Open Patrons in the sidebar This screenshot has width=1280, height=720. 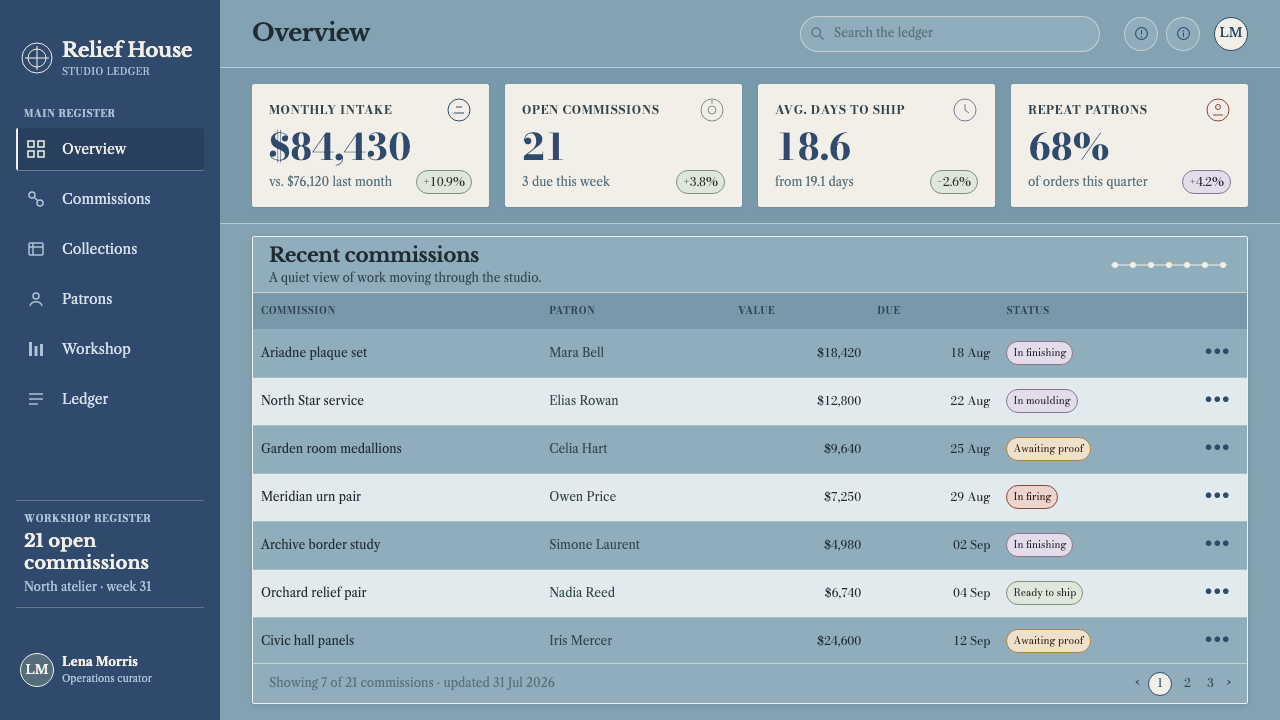point(110,299)
